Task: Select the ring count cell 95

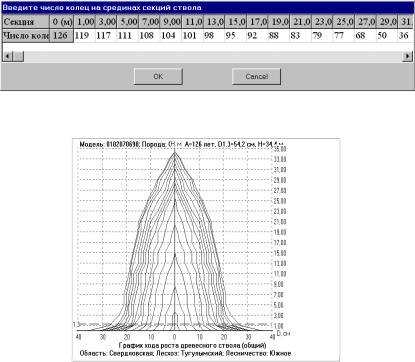Action: (236, 36)
